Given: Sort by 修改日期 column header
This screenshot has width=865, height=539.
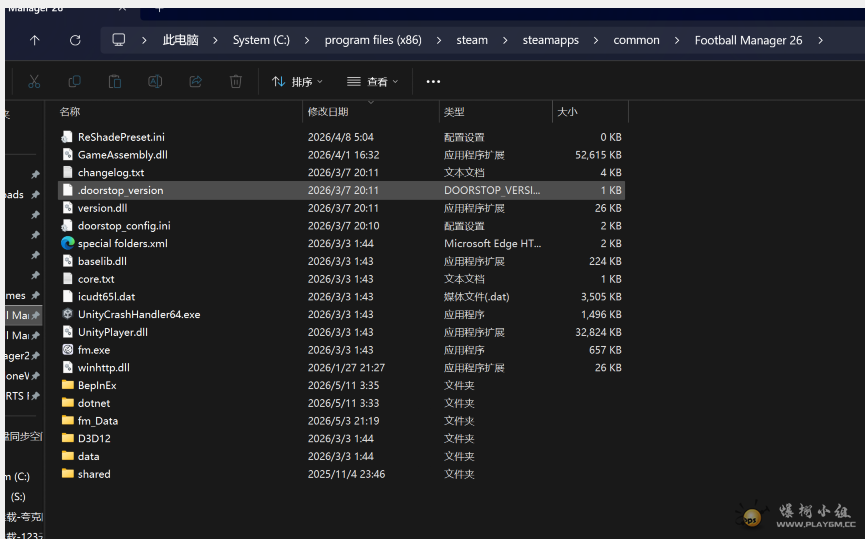Looking at the screenshot, I should point(328,112).
